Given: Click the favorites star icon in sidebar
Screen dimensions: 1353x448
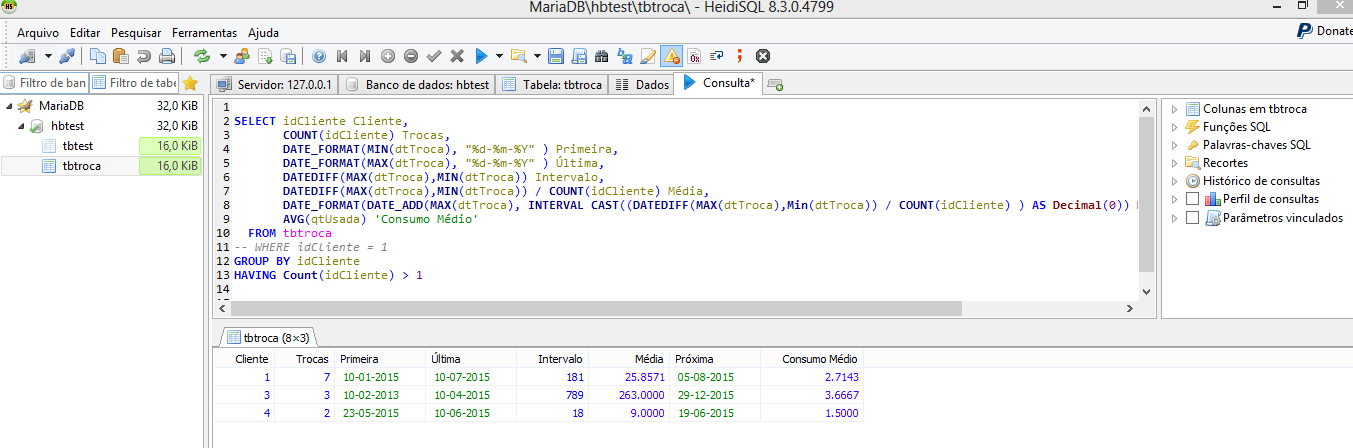Looking at the screenshot, I should [x=190, y=83].
